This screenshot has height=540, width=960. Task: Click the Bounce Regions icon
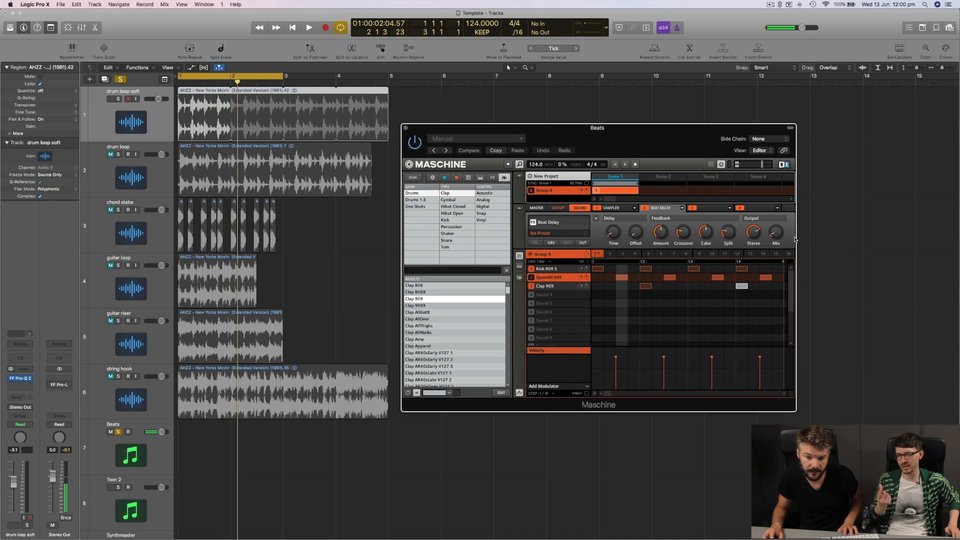pyautogui.click(x=408, y=48)
